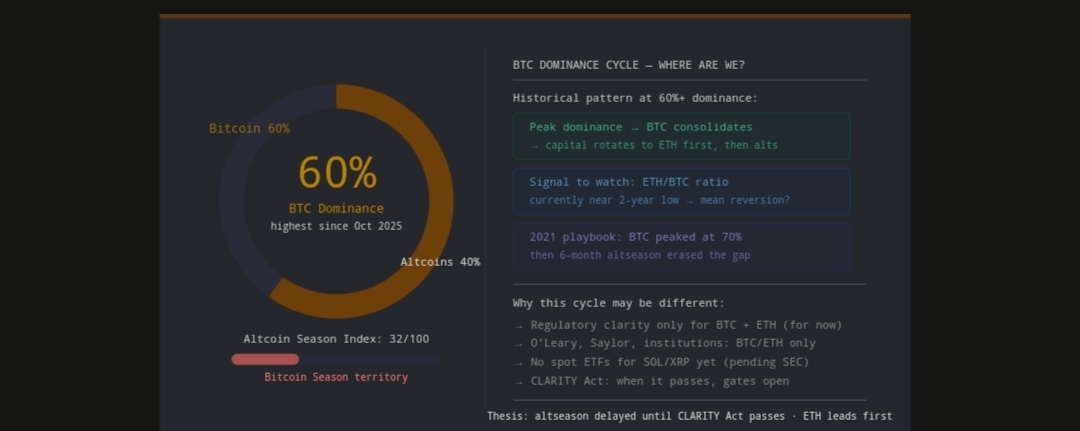Select the "BTC Dominance" caption
Image resolution: width=1080 pixels, height=431 pixels.
[x=336, y=209]
